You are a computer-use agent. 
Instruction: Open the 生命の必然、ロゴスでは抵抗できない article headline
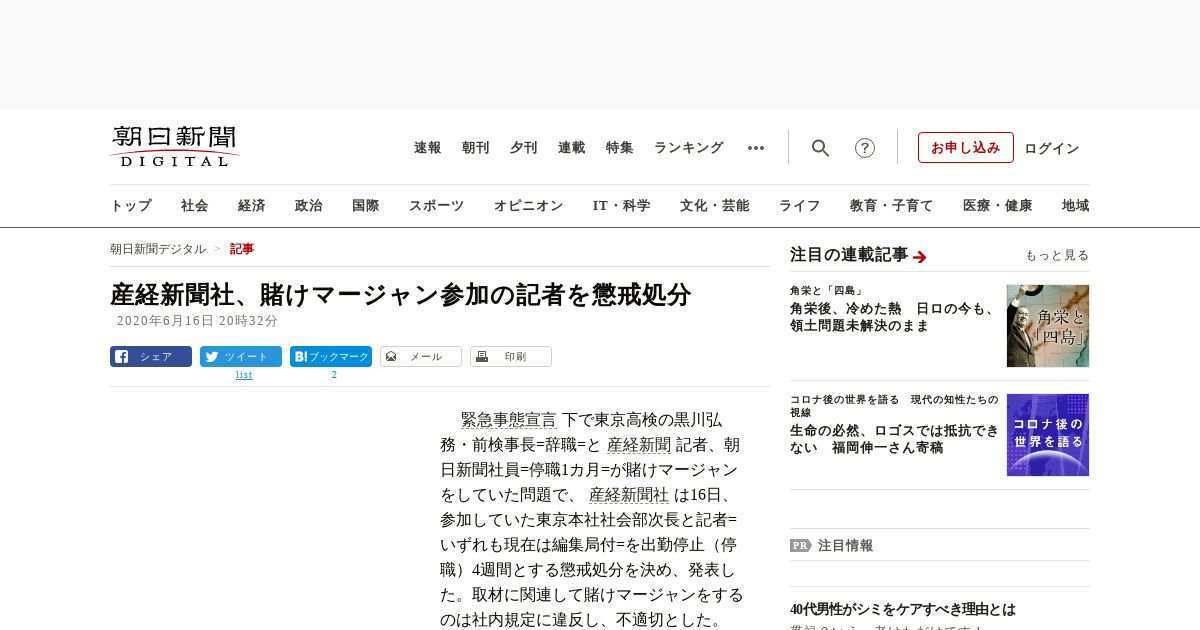tap(895, 439)
